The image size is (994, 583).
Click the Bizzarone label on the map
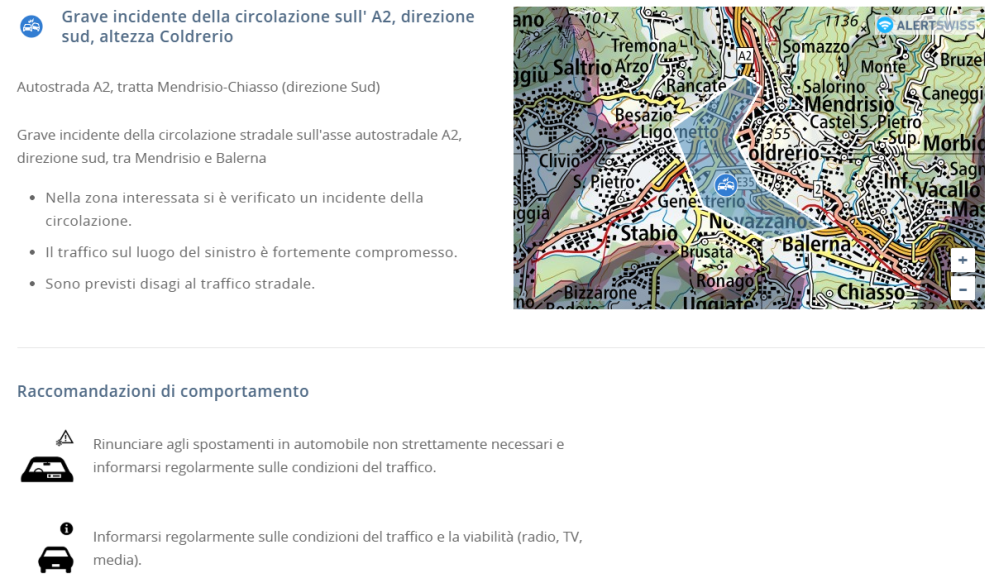pos(600,293)
